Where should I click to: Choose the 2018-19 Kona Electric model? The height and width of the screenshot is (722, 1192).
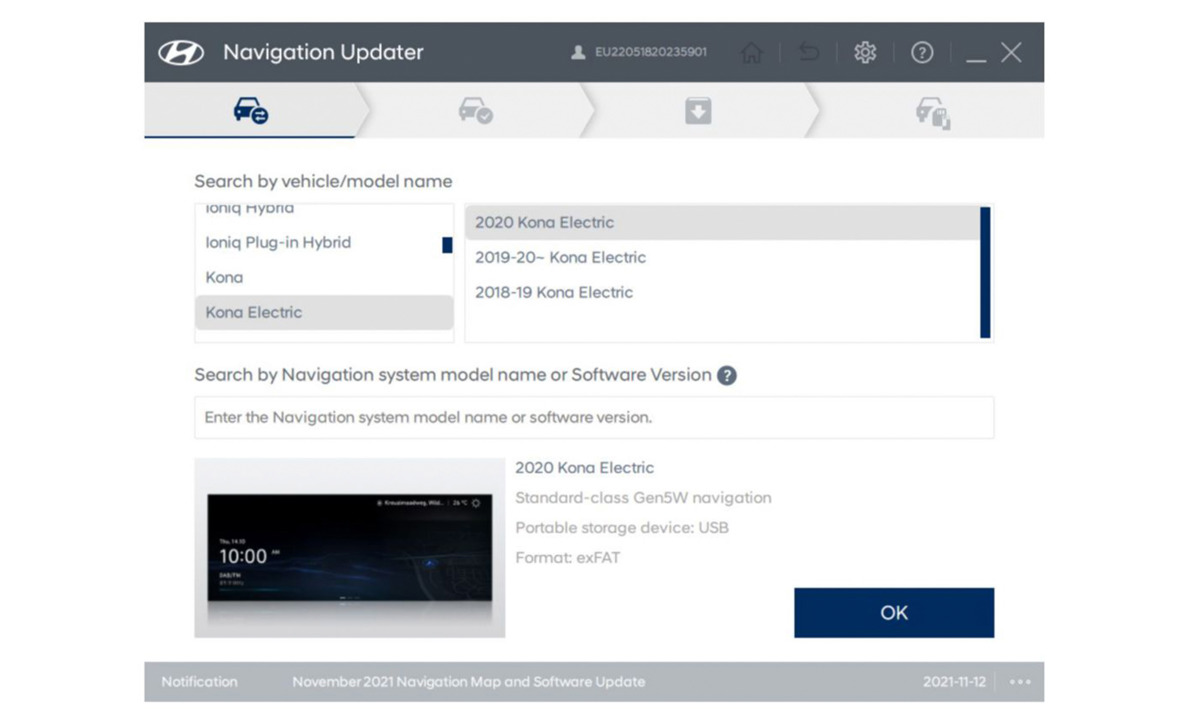pos(722,293)
